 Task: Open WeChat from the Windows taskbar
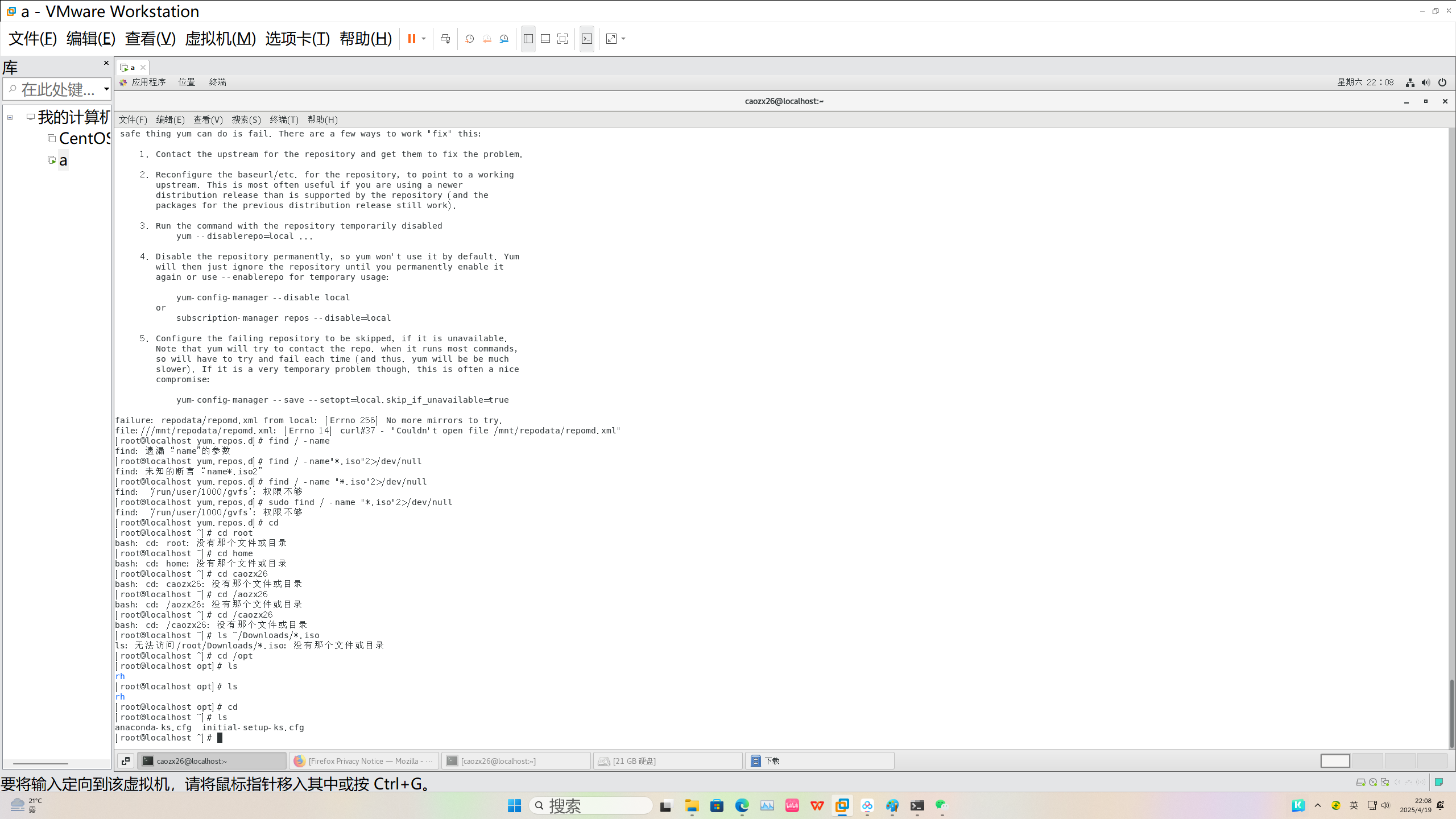click(942, 805)
